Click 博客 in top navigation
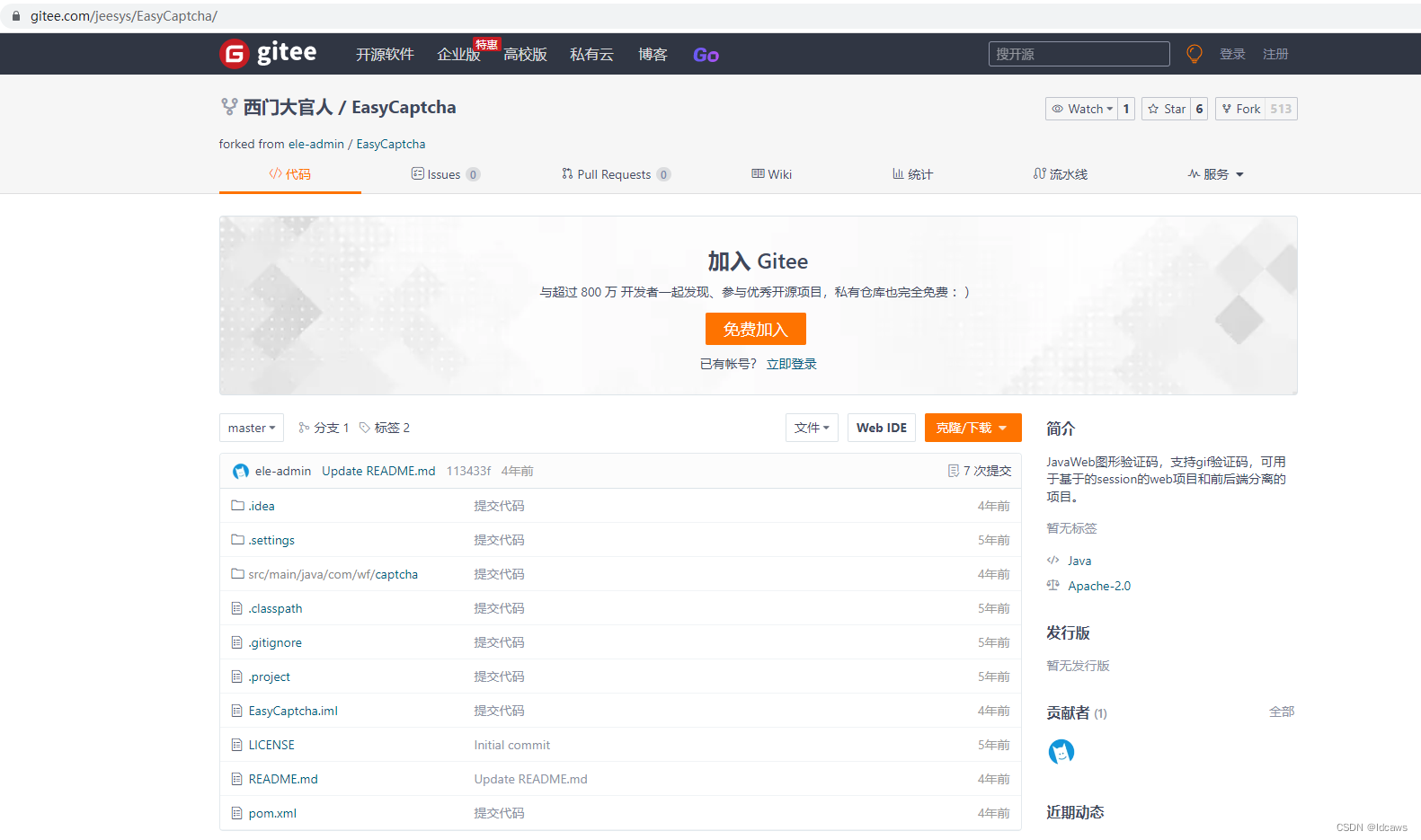The width and height of the screenshot is (1421, 840). [x=653, y=55]
